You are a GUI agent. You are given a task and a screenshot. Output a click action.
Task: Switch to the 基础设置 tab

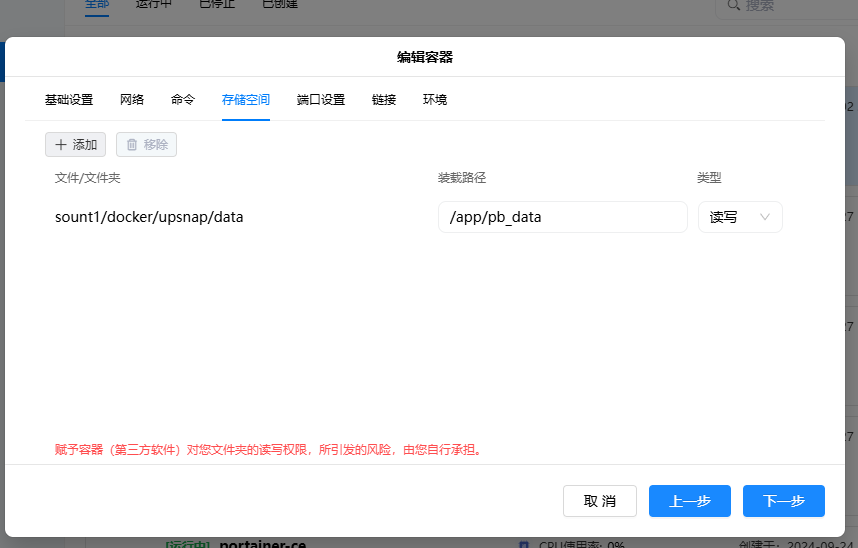coord(69,100)
